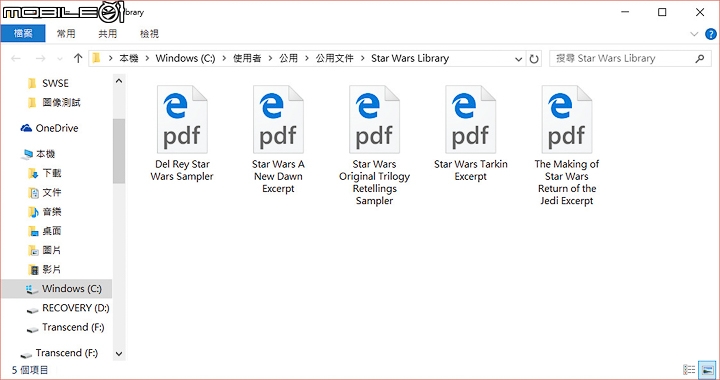This screenshot has height=380, width=720.
Task: Expand the ribbon using the top-right chevron
Action: click(x=694, y=34)
